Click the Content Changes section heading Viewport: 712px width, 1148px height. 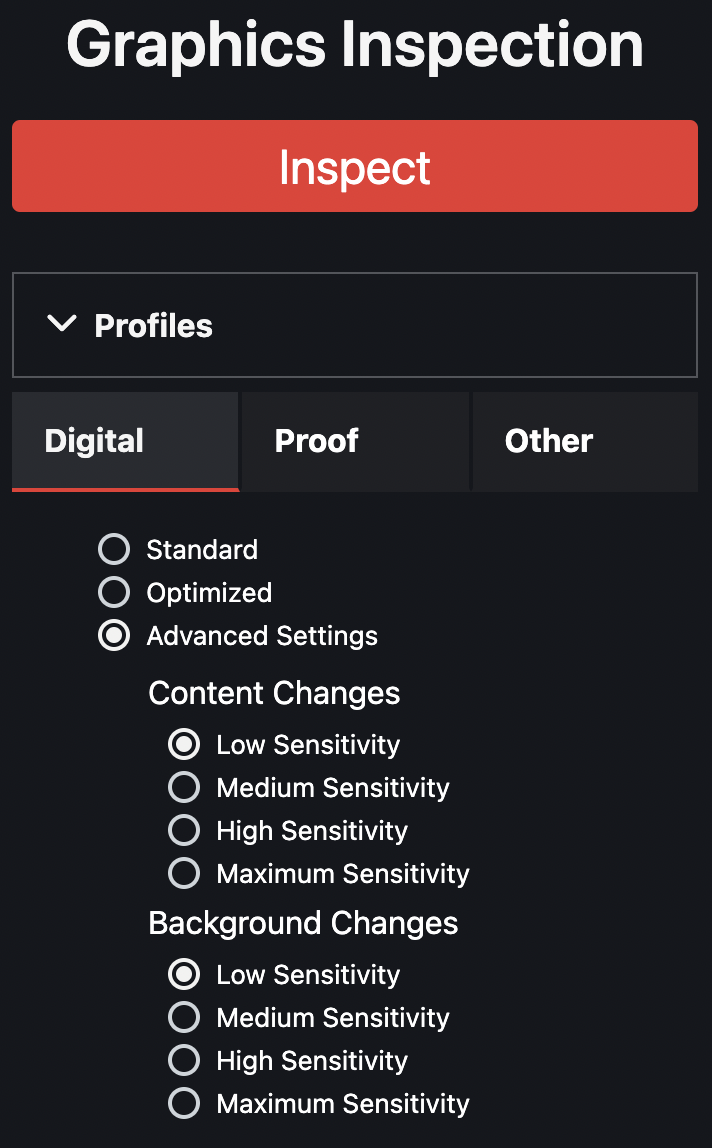coord(274,693)
